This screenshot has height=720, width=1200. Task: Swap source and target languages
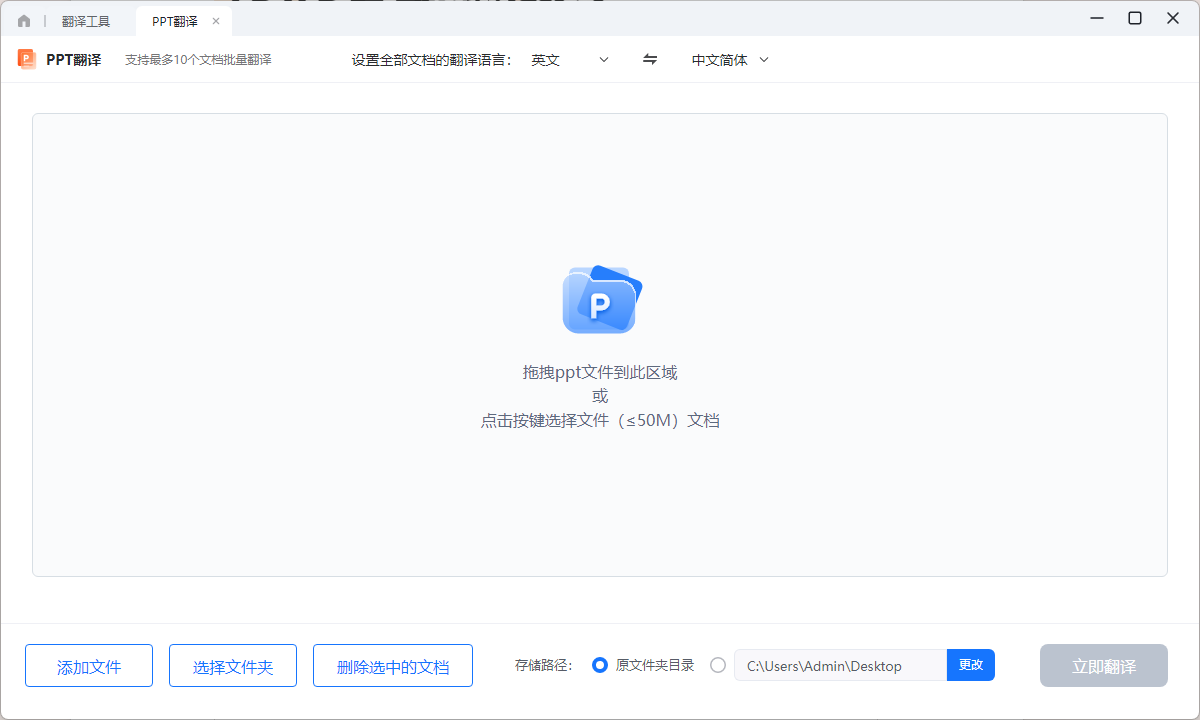(650, 60)
